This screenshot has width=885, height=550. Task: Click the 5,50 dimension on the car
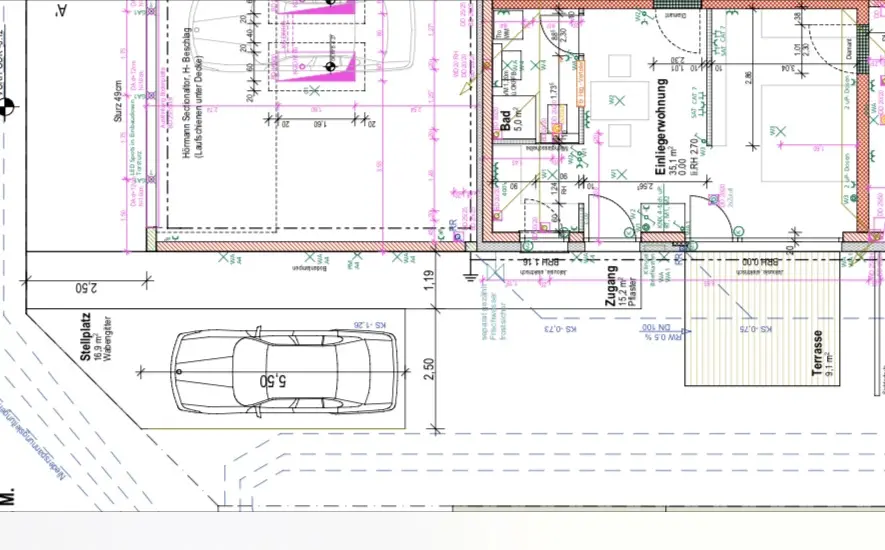[x=272, y=381]
